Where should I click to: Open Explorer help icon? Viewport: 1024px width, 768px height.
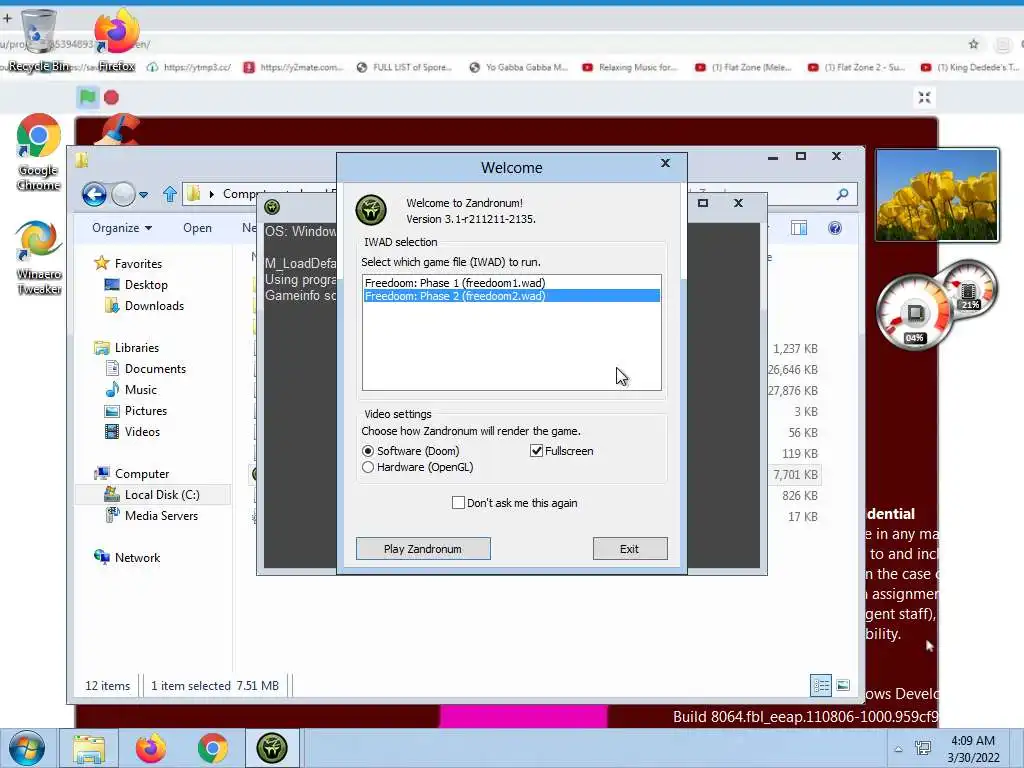click(835, 228)
